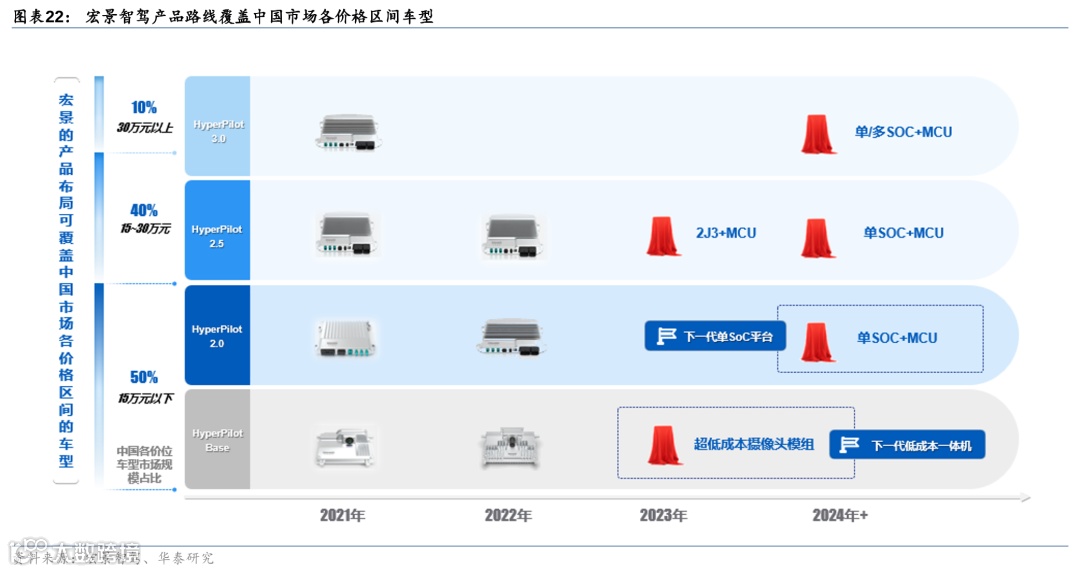This screenshot has height=572, width=1080.
Task: Click the 15万元以下 price label
Action: coord(145,398)
